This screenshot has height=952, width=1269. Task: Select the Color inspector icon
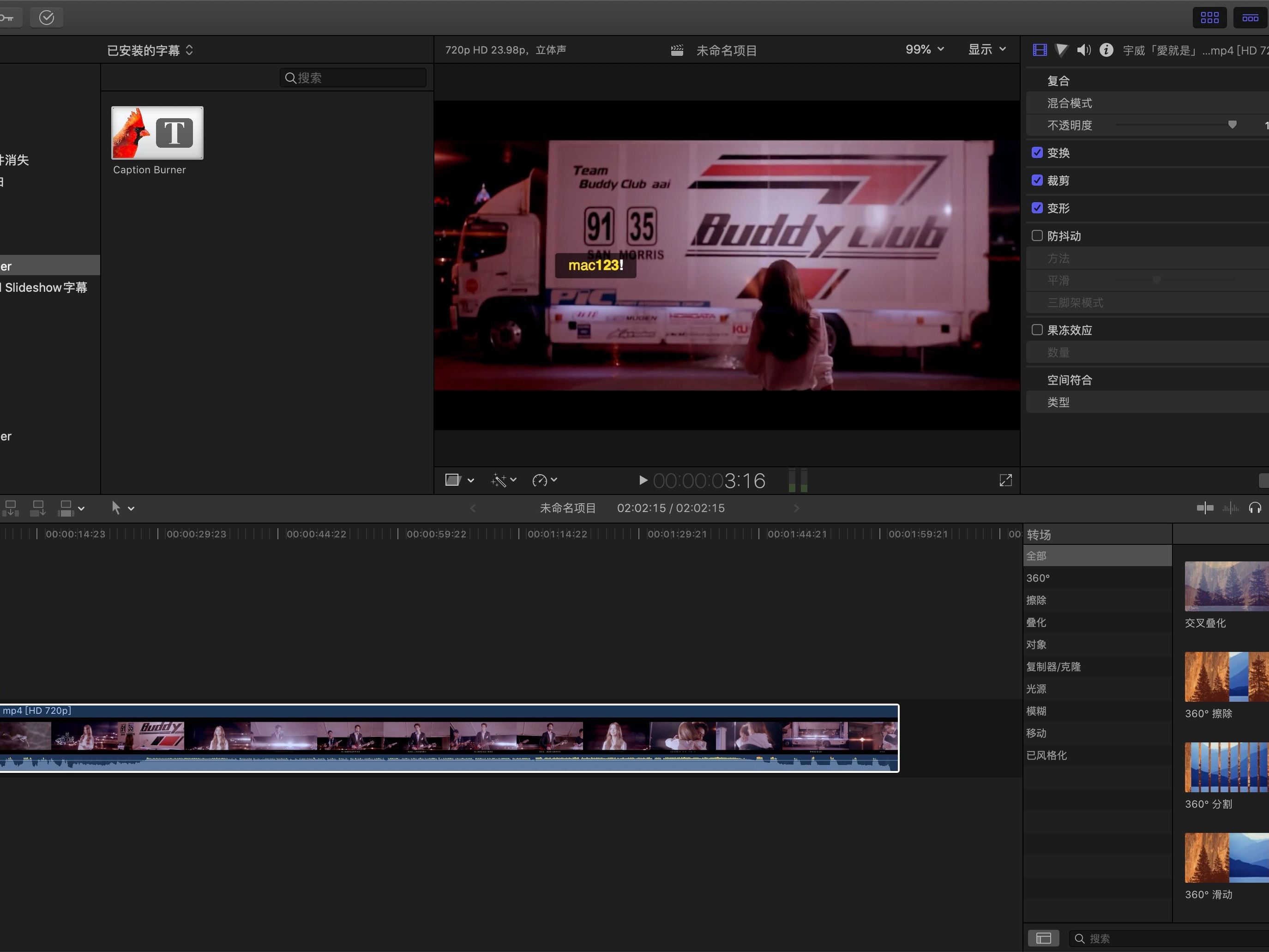pos(1061,50)
